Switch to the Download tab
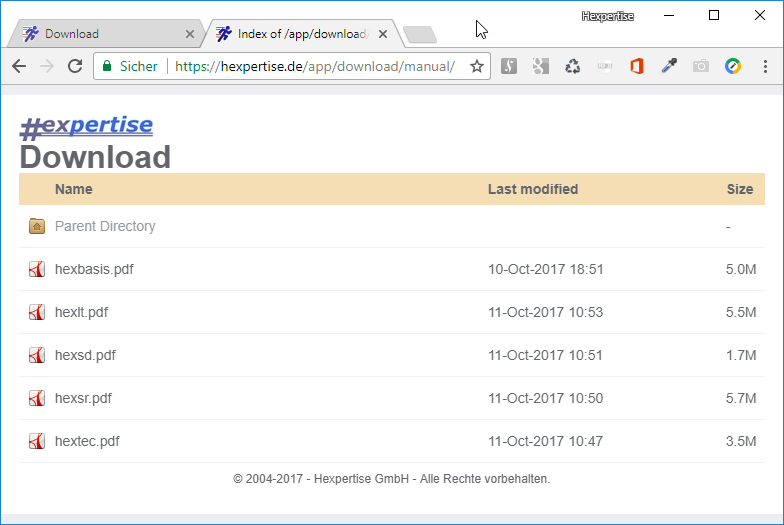Viewport: 784px width, 525px height. 106,34
